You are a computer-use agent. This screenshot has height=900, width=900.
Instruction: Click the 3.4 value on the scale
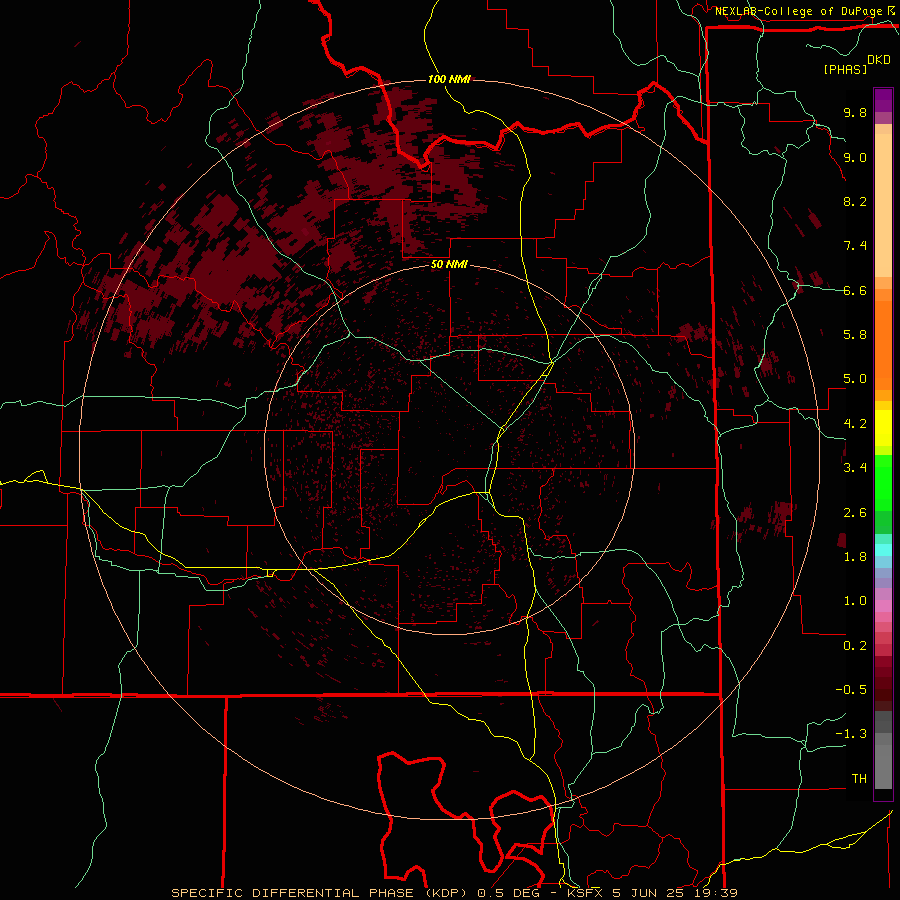click(855, 468)
